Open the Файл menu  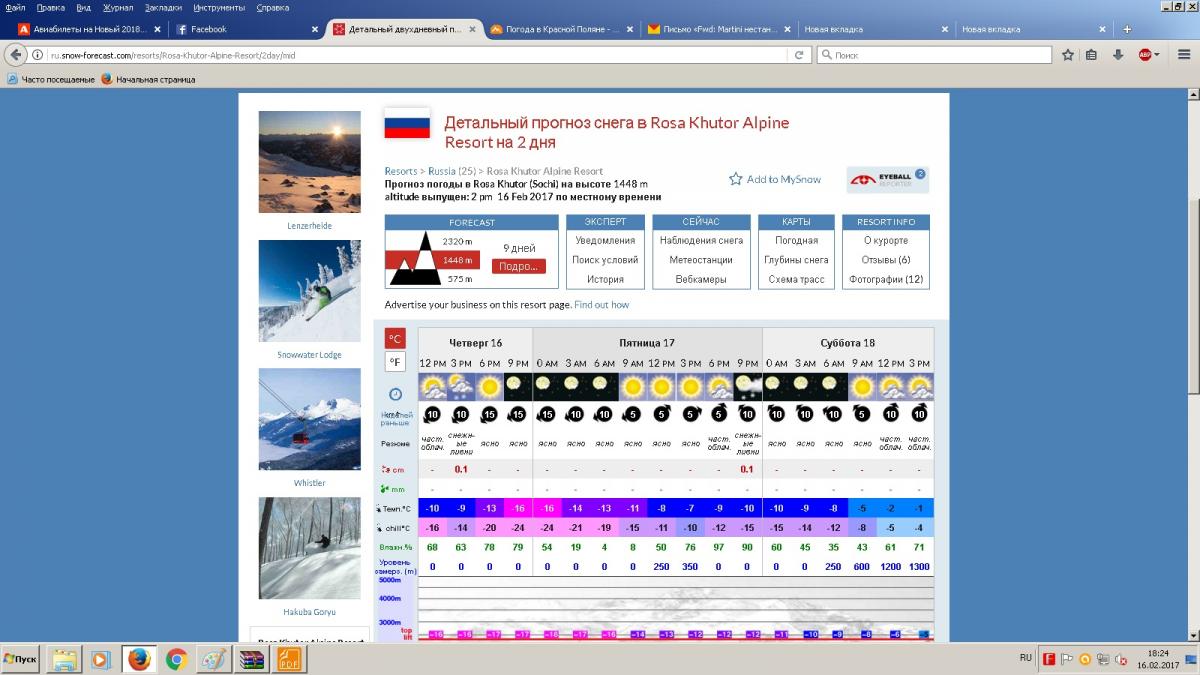[x=15, y=7]
